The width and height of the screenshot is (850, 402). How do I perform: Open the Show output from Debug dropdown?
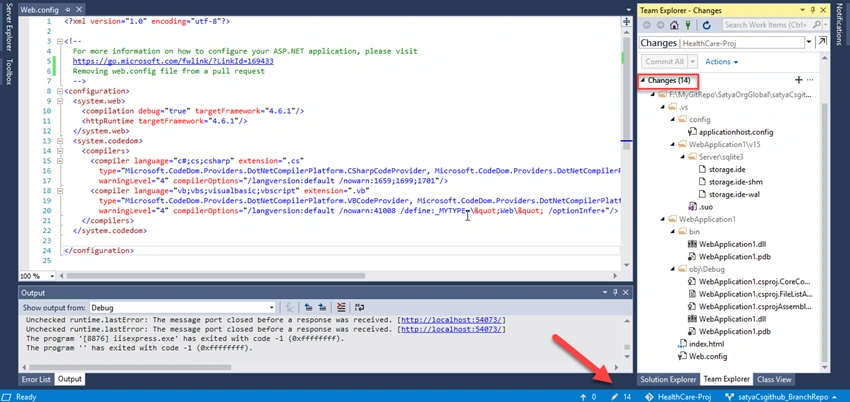[271, 308]
